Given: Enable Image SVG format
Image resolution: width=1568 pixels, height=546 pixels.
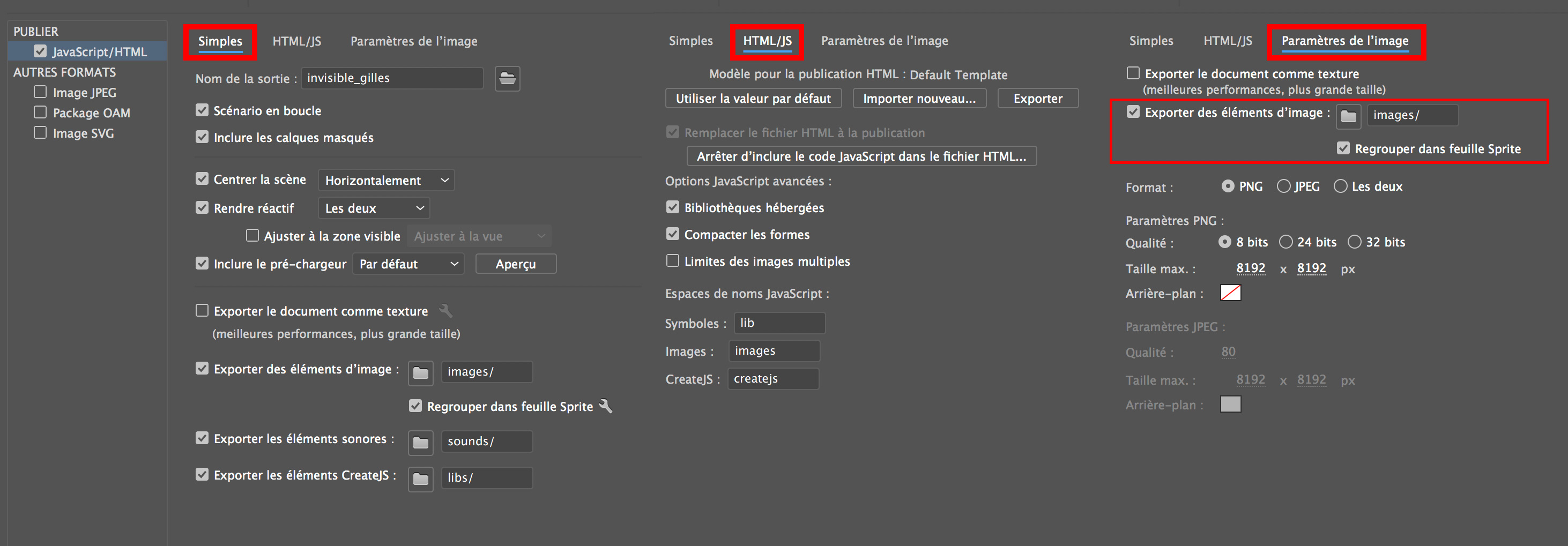Looking at the screenshot, I should 40,133.
